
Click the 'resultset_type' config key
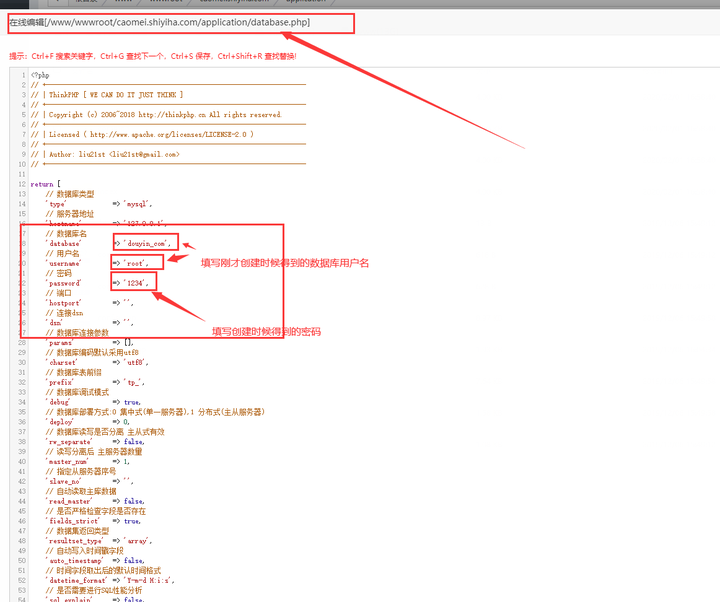(x=74, y=541)
